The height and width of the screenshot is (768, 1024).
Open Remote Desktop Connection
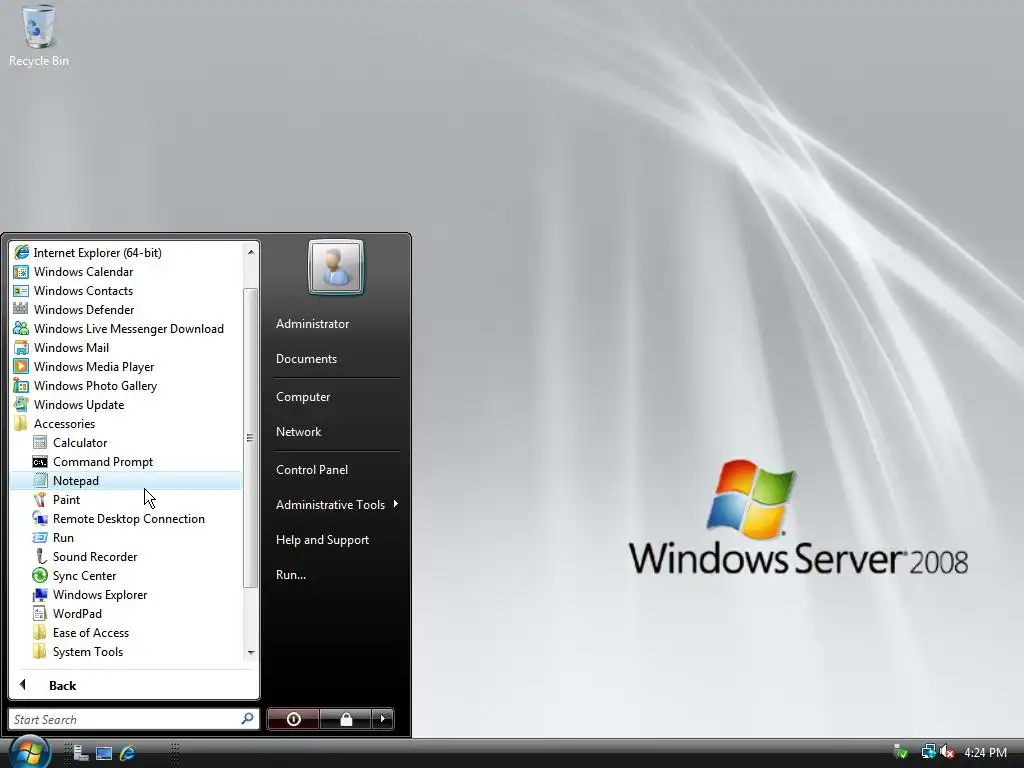click(x=126, y=519)
